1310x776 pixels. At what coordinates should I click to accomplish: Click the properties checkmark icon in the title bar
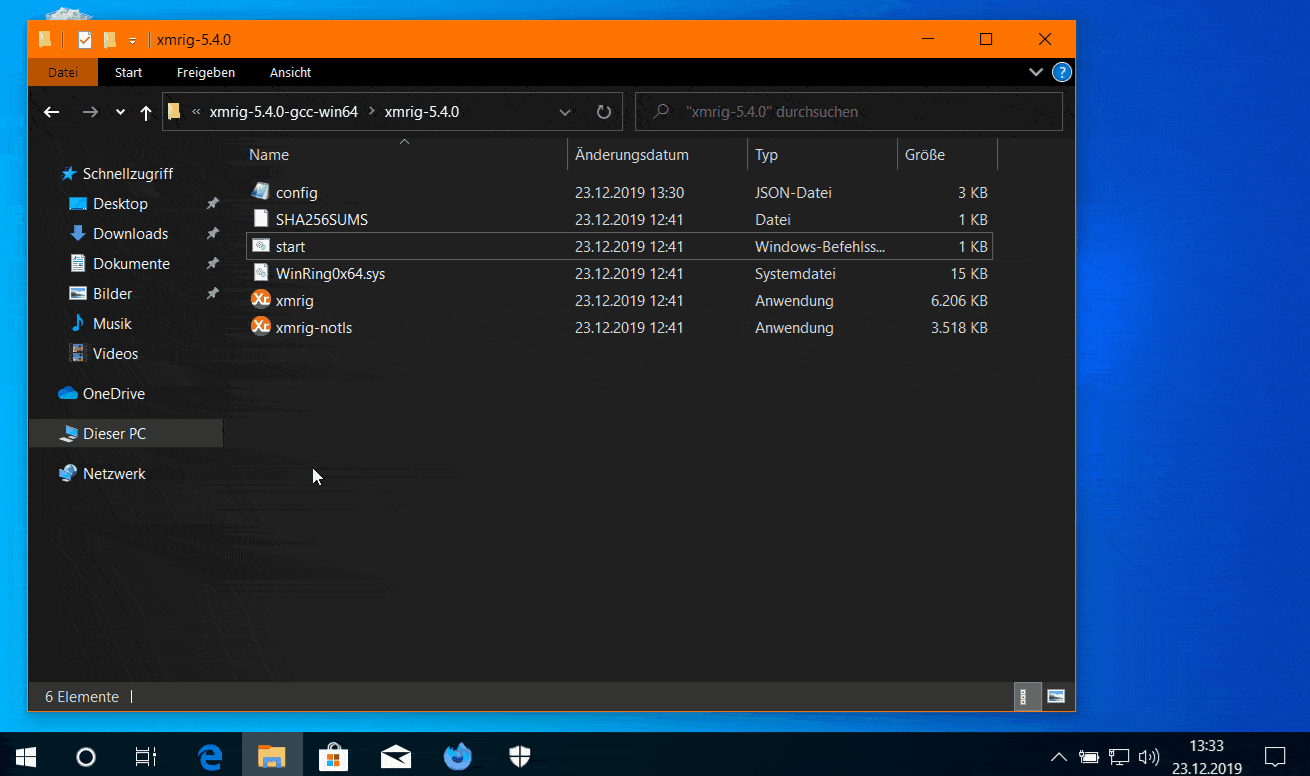(85, 40)
